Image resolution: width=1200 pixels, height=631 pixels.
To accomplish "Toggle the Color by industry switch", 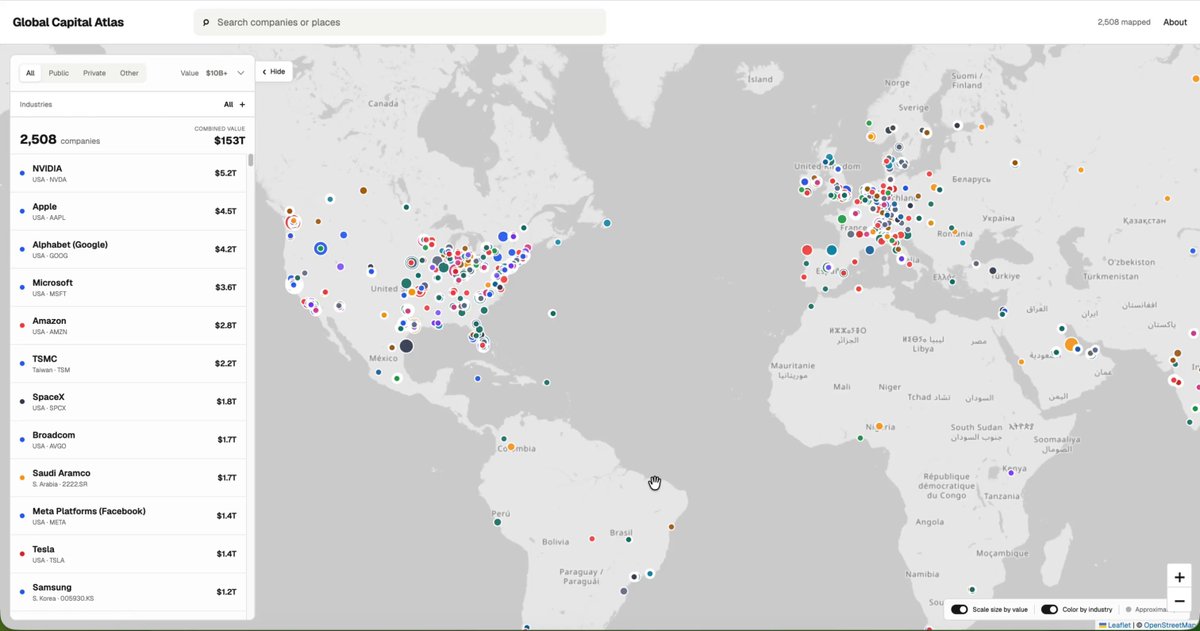I will pyautogui.click(x=1049, y=609).
